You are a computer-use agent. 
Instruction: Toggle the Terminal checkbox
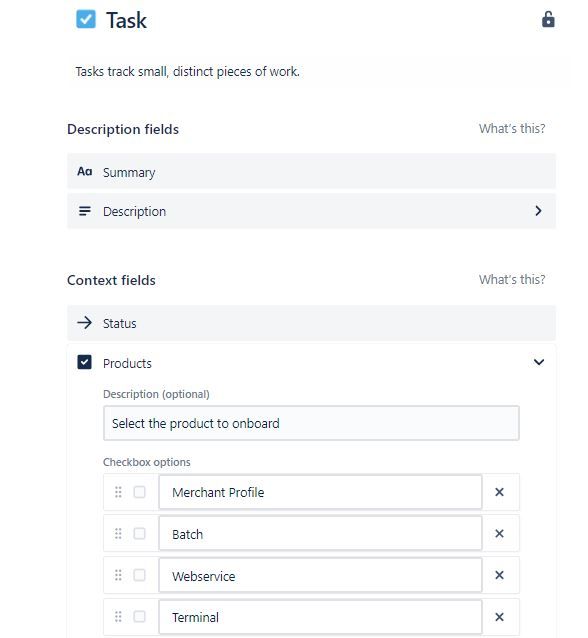(139, 616)
